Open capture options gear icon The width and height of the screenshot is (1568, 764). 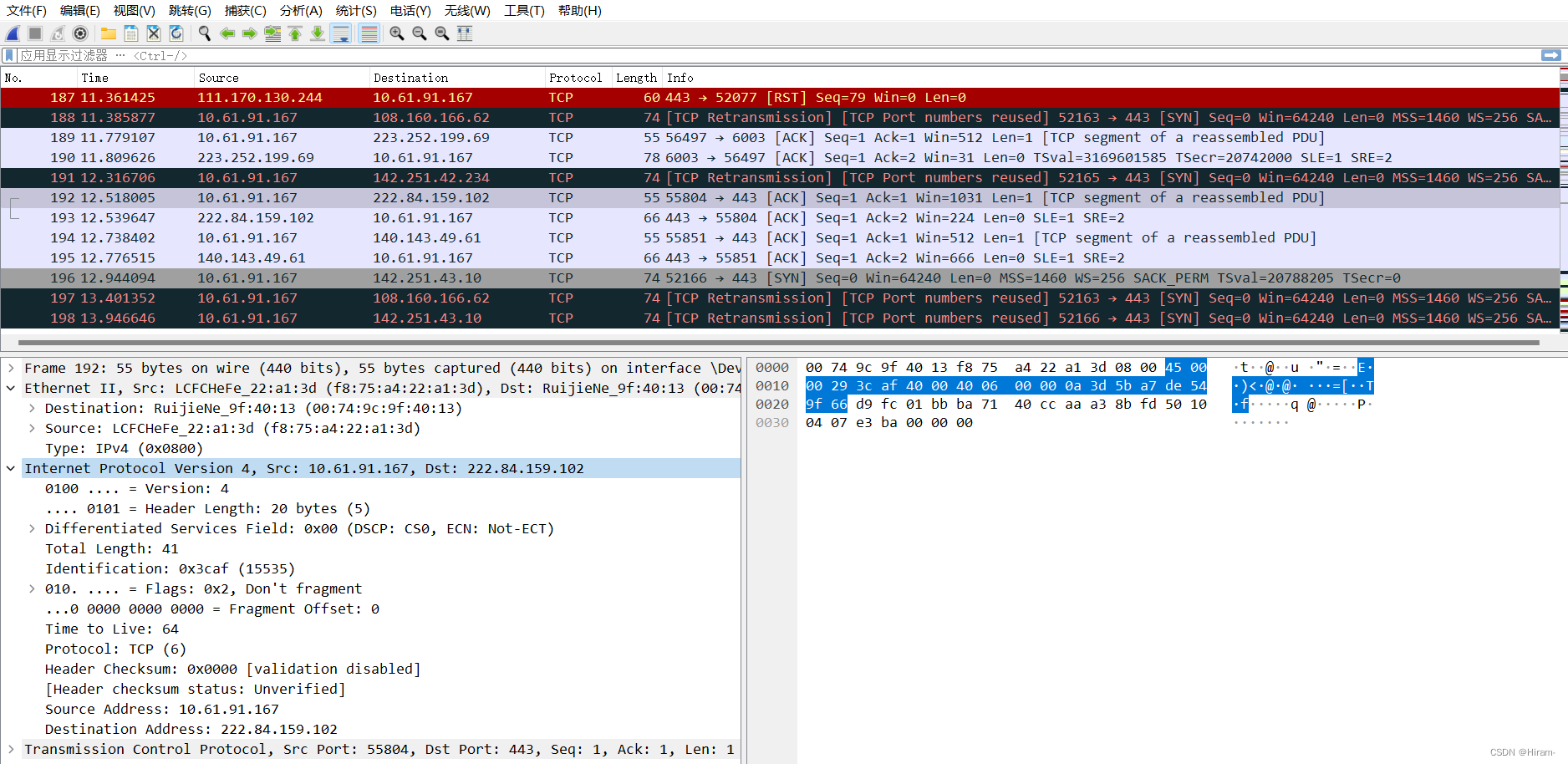point(80,33)
